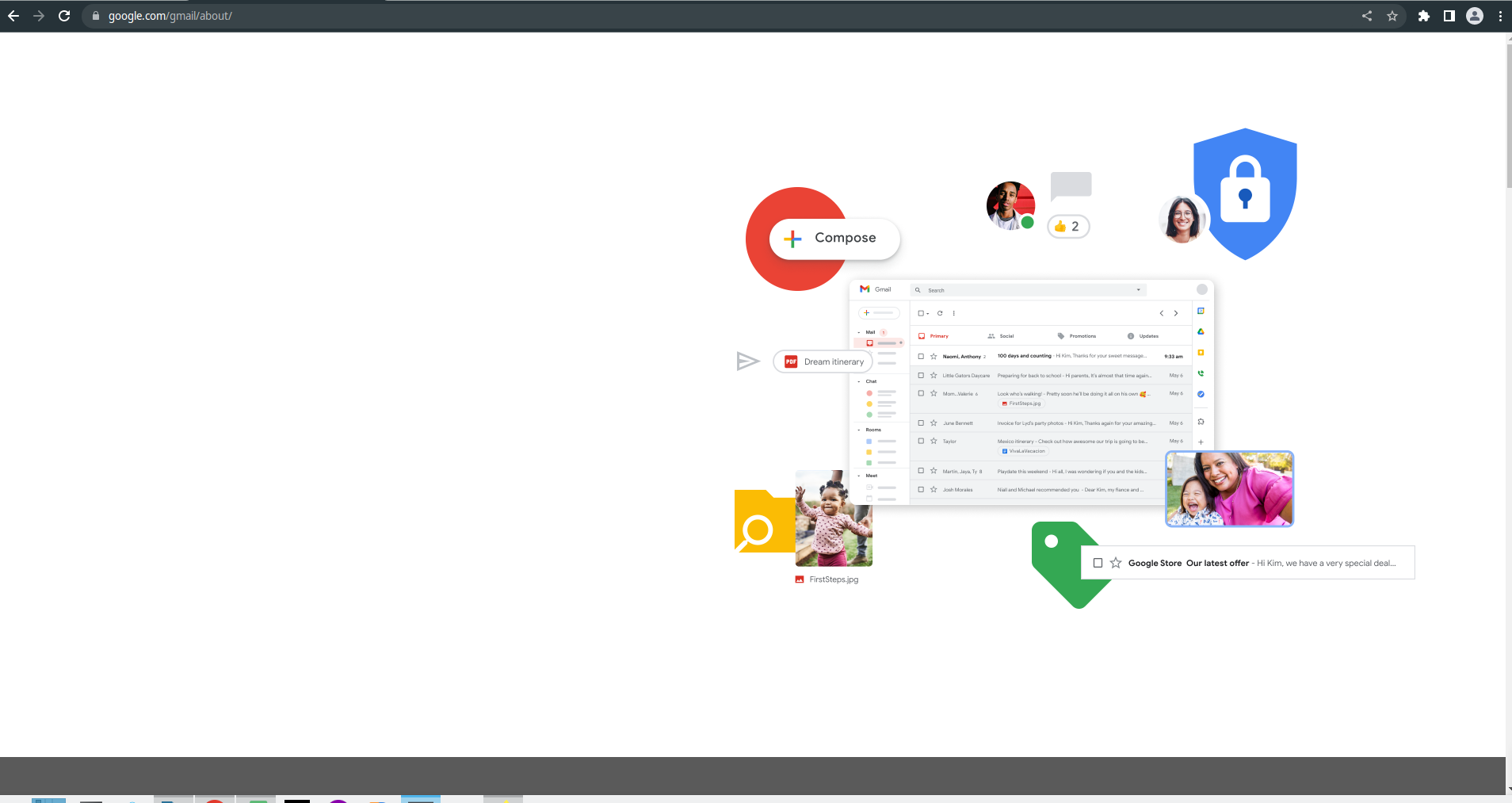The image size is (1512, 803).
Task: Open the Chrome extensions puzzle menu
Action: 1424,16
